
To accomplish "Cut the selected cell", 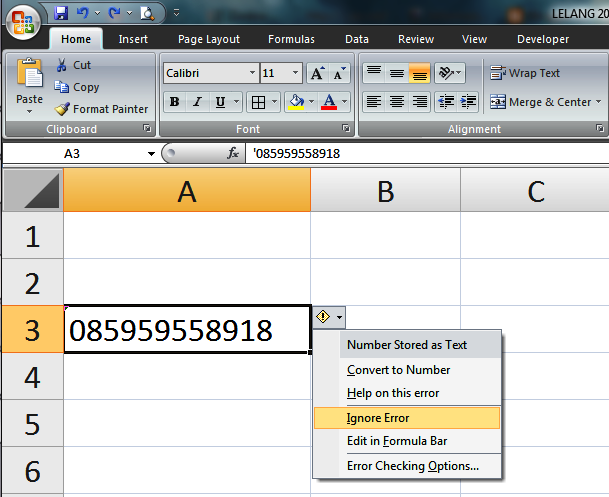I will coord(73,65).
